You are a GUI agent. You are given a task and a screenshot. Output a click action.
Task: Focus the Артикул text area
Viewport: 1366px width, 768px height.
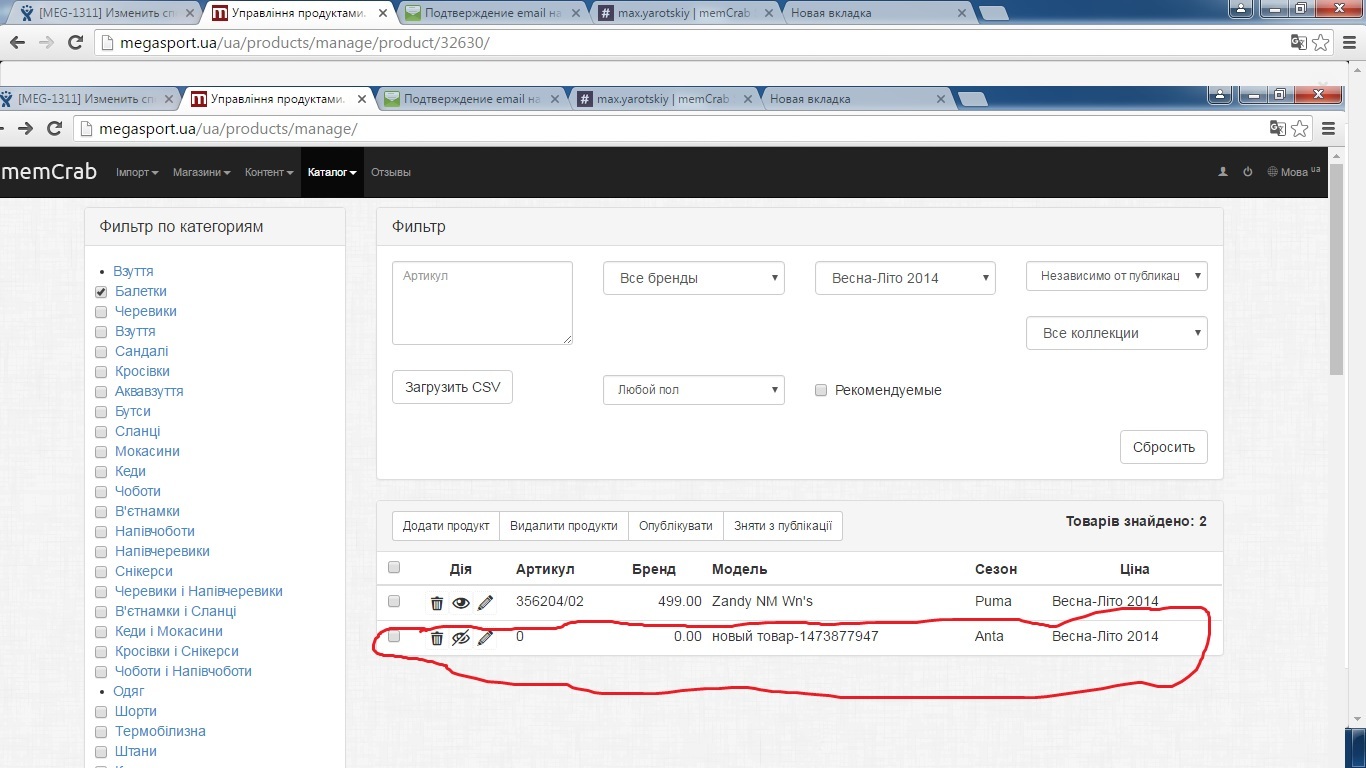[x=482, y=303]
